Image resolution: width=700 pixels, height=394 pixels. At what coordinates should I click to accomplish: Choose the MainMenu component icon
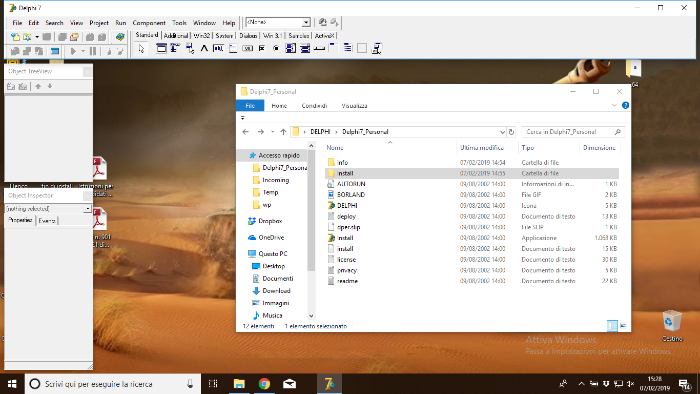point(175,48)
